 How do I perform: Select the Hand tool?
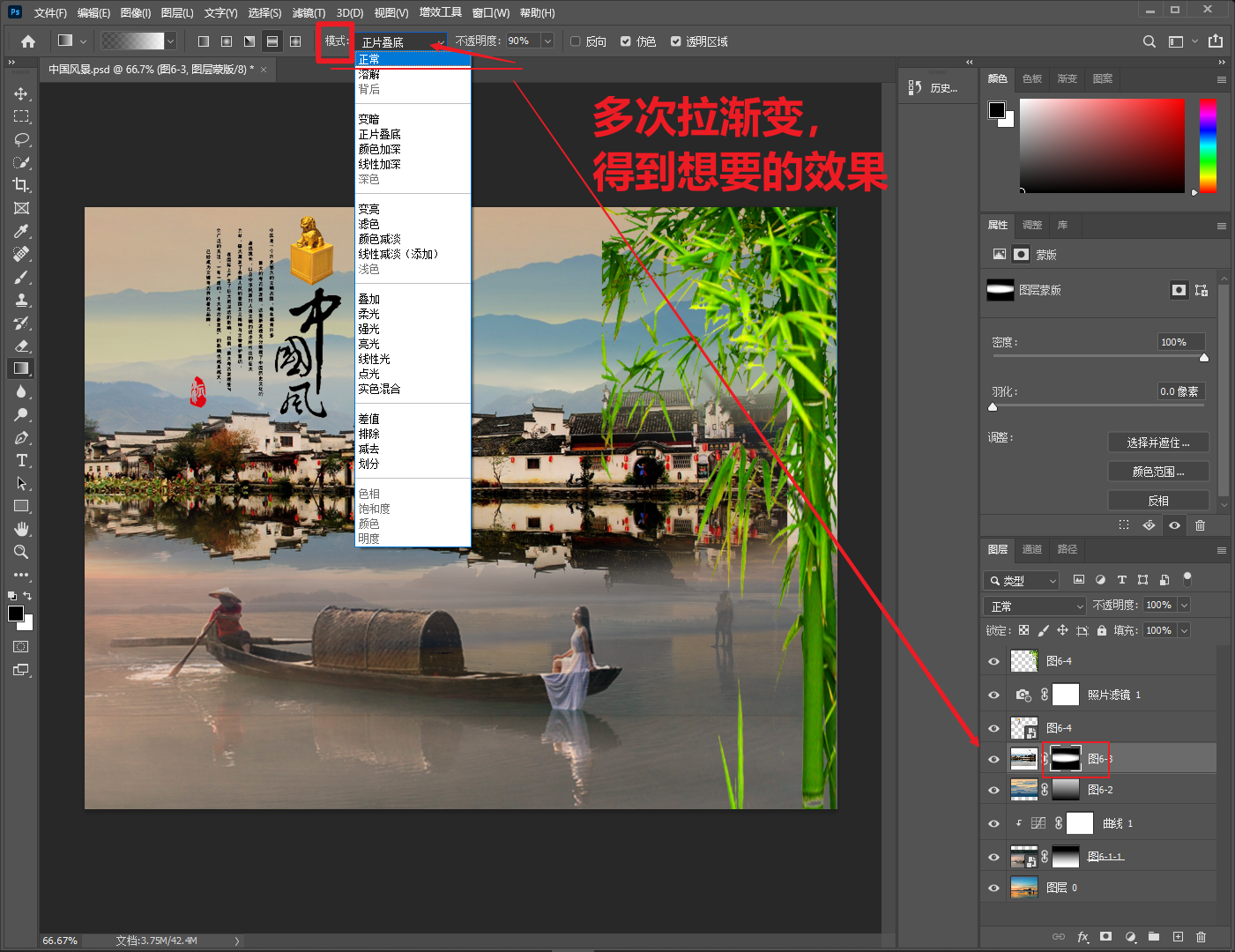coord(21,529)
